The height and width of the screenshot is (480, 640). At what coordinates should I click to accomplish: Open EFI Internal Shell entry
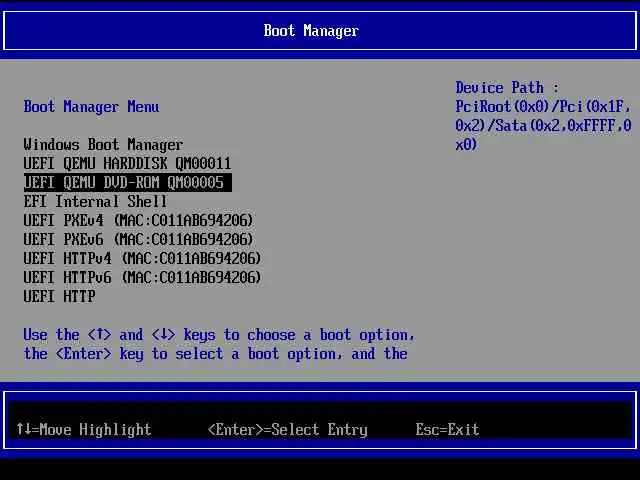(95, 201)
